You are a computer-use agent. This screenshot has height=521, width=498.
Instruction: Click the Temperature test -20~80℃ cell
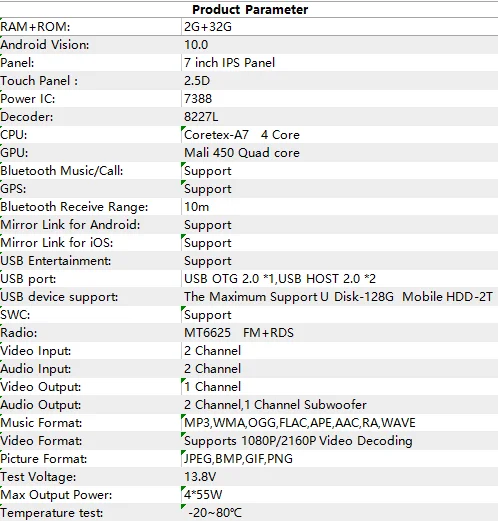point(340,513)
